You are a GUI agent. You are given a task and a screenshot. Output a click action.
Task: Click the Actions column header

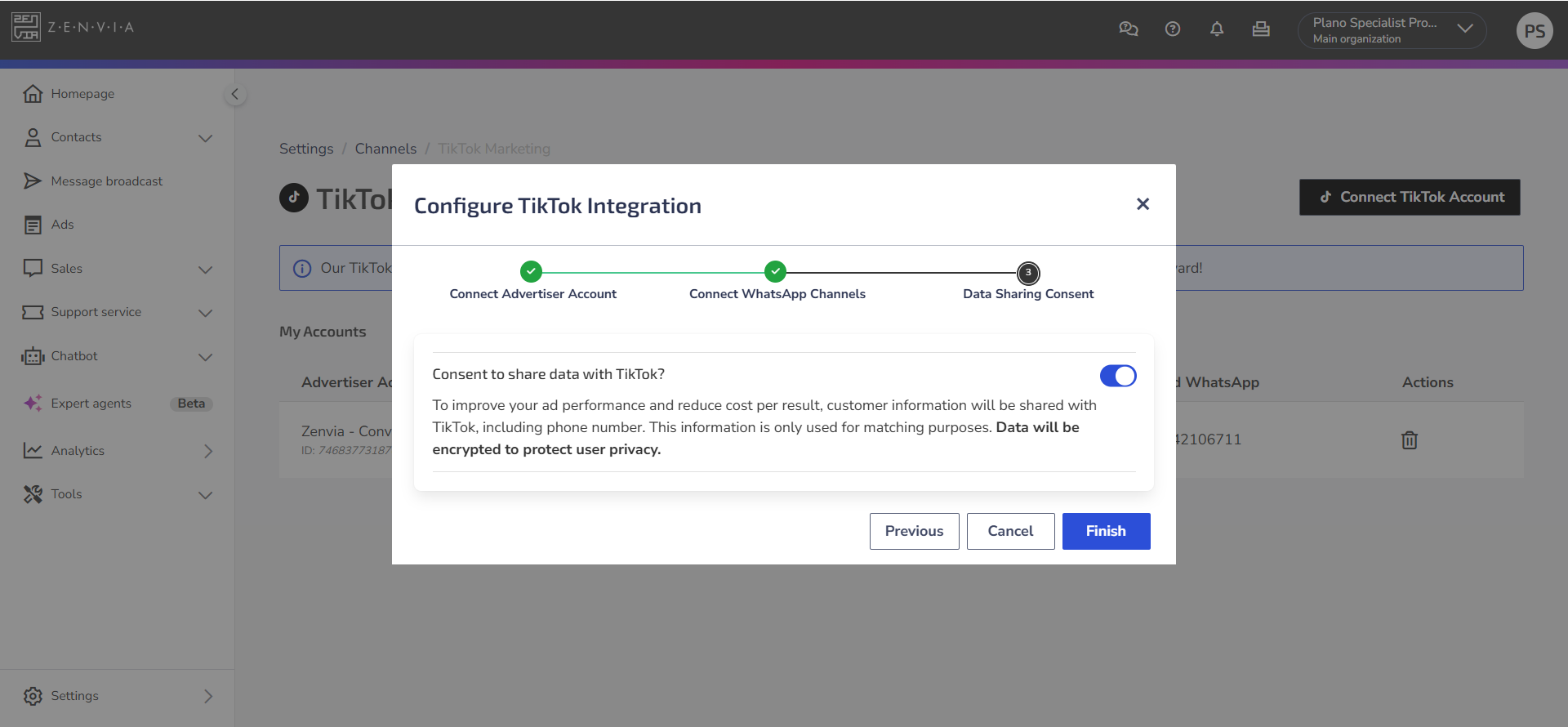1428,382
